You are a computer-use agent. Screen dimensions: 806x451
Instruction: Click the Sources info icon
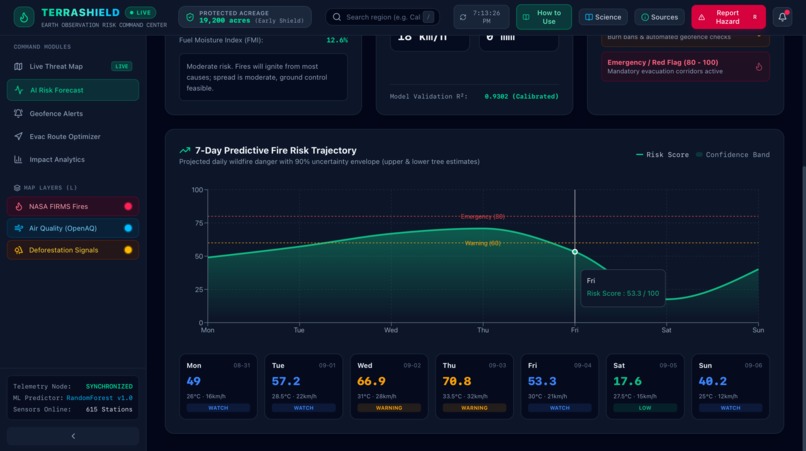[x=645, y=17]
